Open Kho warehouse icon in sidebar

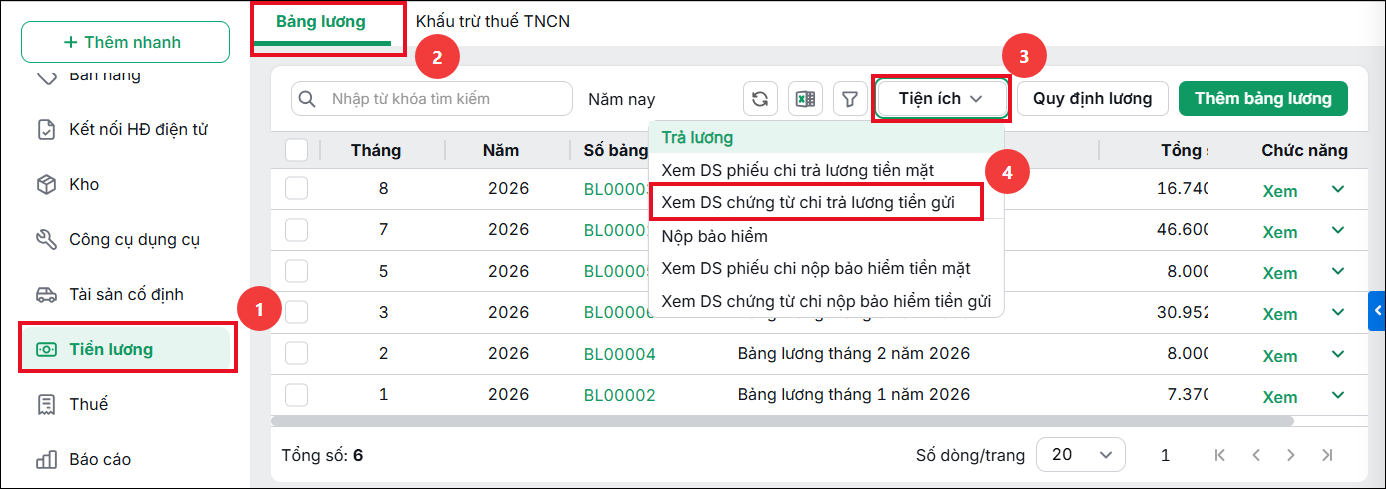(46, 185)
